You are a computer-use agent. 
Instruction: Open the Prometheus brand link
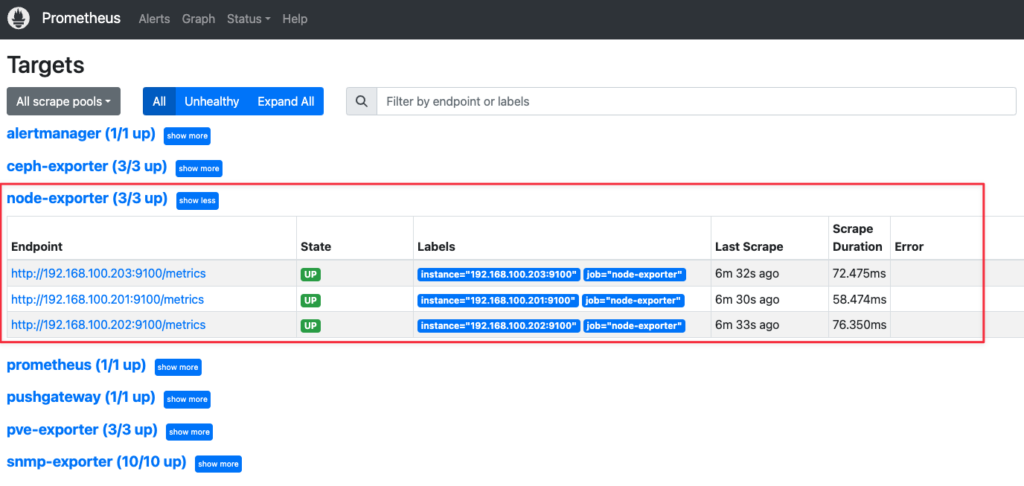coord(81,18)
